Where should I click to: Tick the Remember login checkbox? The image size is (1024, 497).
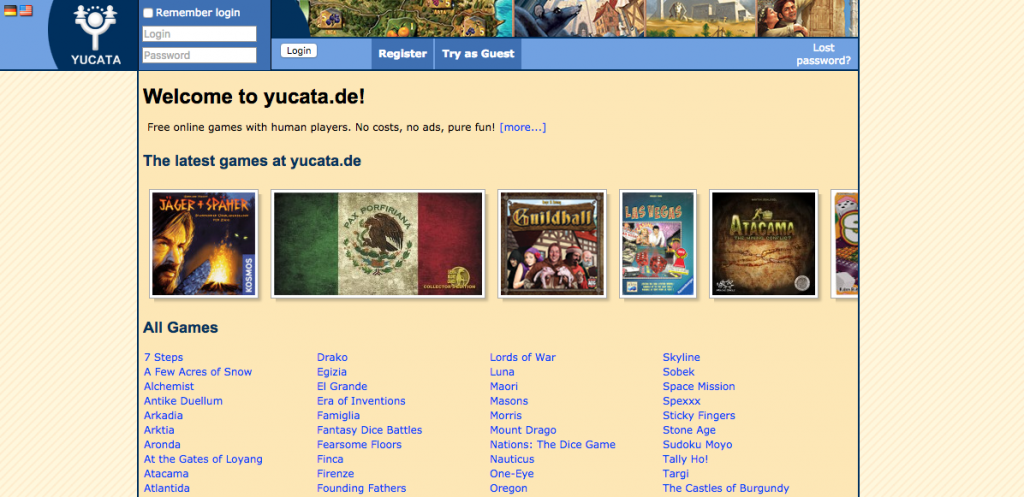(x=148, y=13)
